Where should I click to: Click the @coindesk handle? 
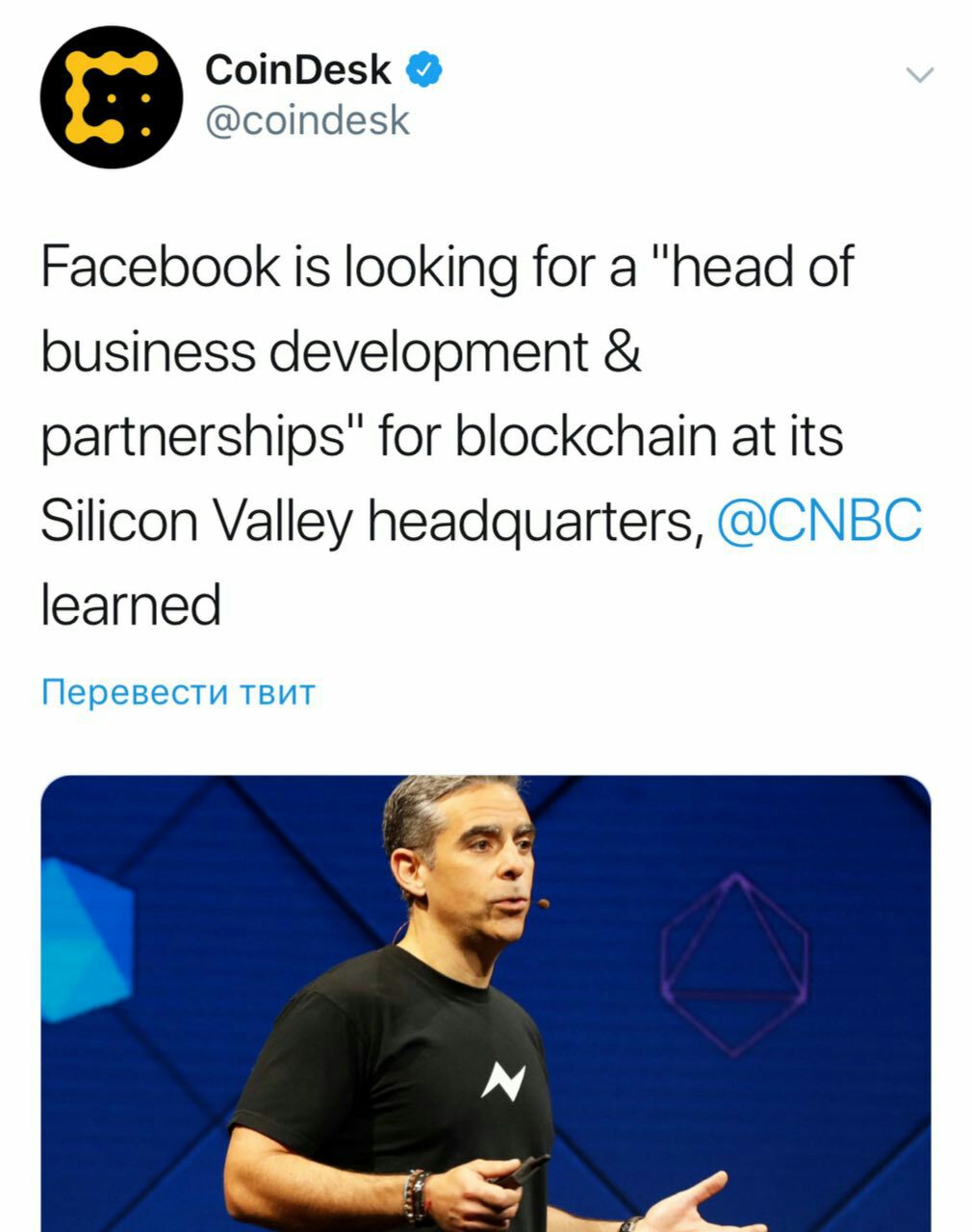click(307, 121)
